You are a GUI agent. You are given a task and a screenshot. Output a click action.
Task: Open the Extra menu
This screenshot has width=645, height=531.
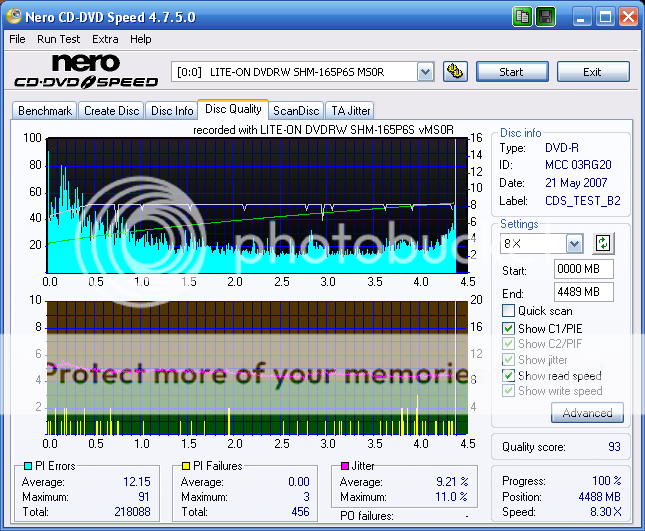[105, 39]
